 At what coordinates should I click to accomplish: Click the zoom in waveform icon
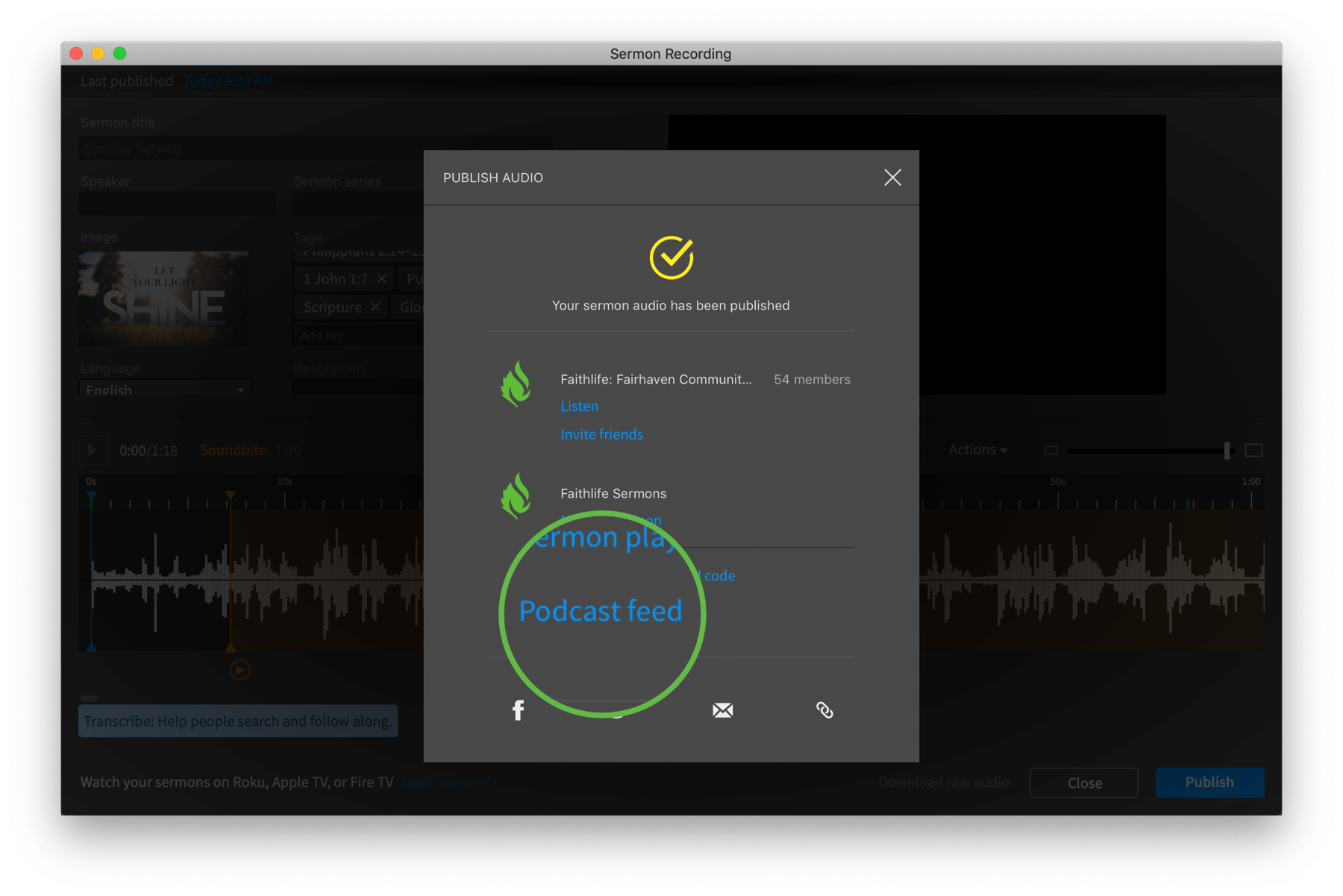[x=1253, y=450]
